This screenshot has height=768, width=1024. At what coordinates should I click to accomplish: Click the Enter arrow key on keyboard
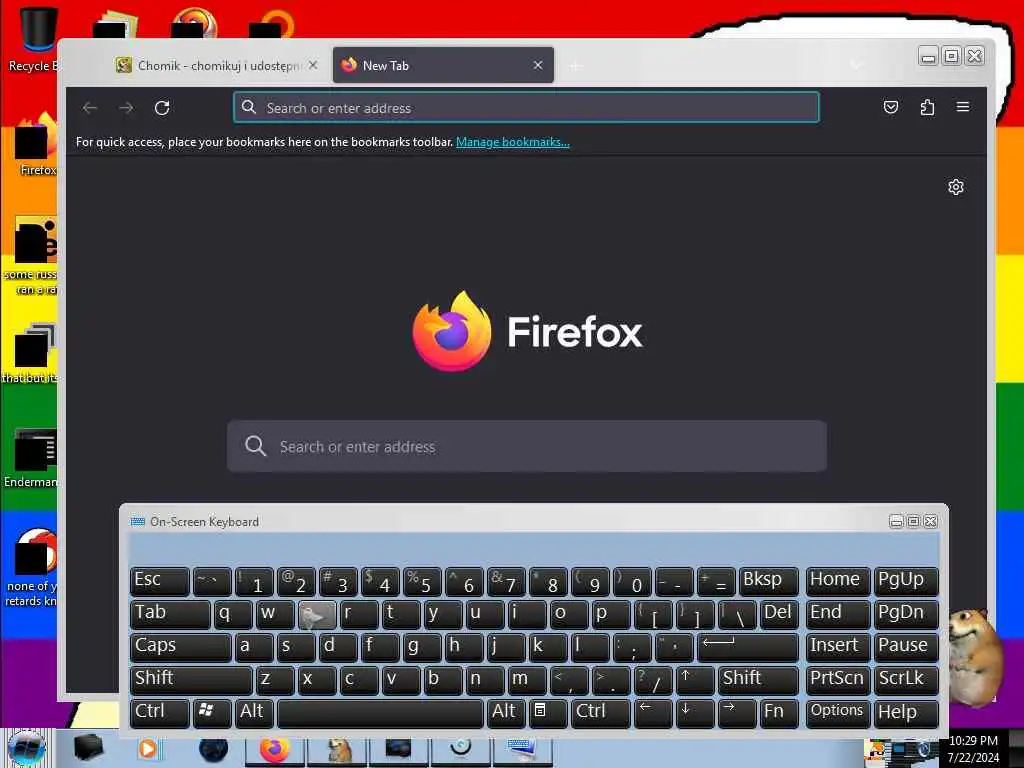click(x=748, y=647)
